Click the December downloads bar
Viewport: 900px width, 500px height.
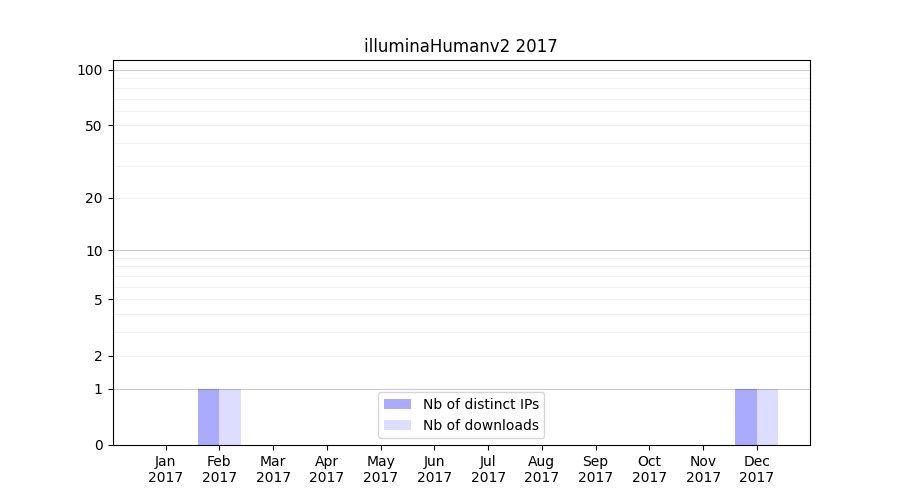pos(767,417)
